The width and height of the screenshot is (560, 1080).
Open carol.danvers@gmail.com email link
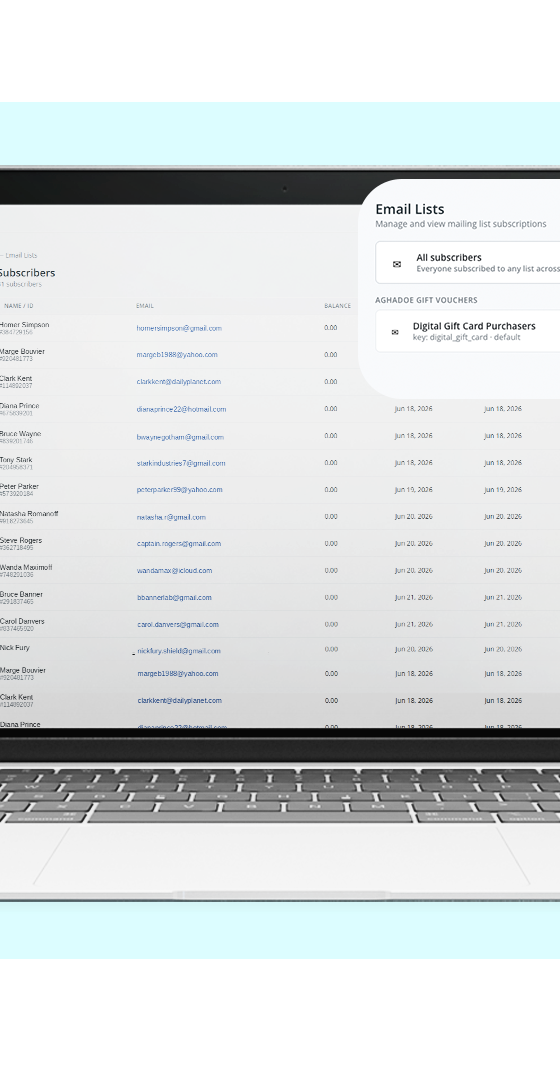point(178,624)
